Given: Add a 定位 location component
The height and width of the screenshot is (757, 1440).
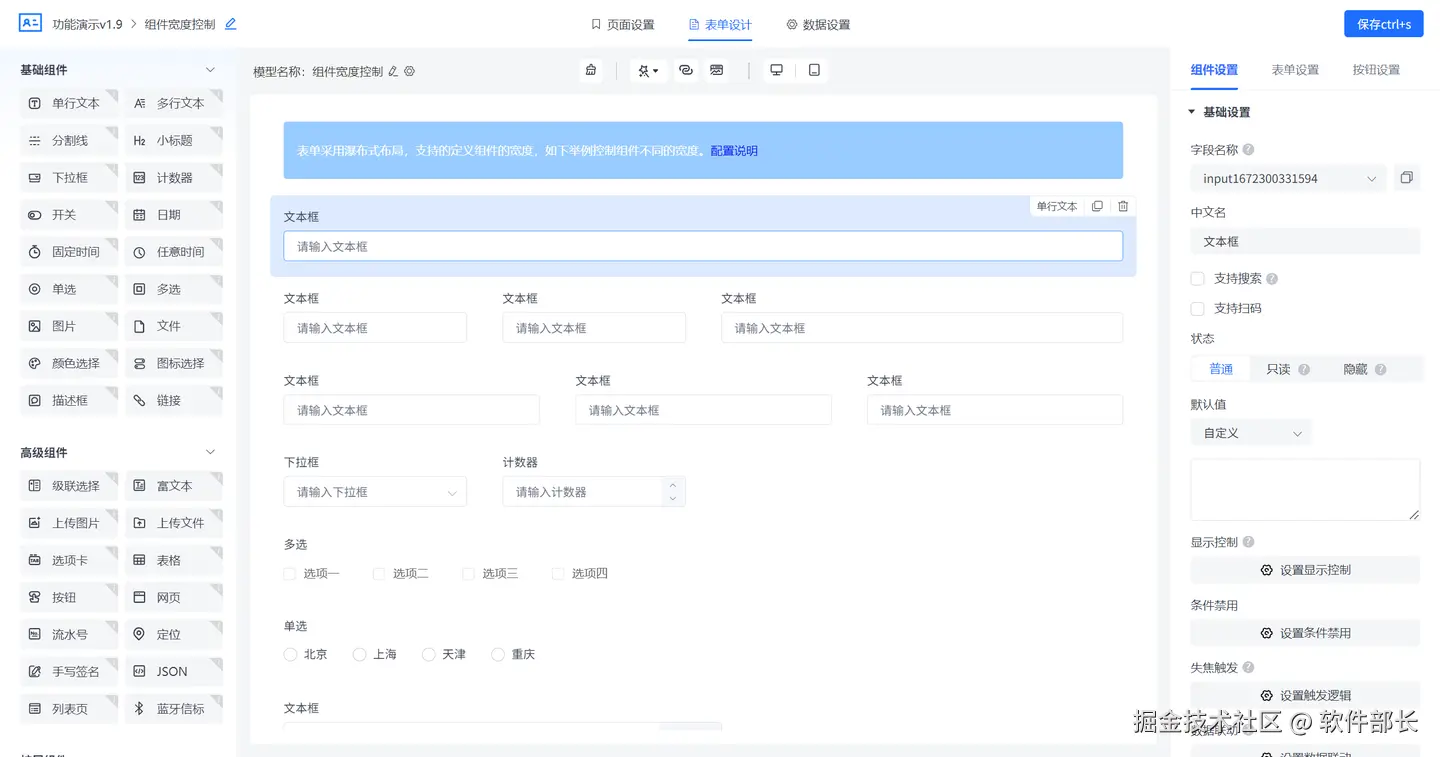Looking at the screenshot, I should pos(173,635).
